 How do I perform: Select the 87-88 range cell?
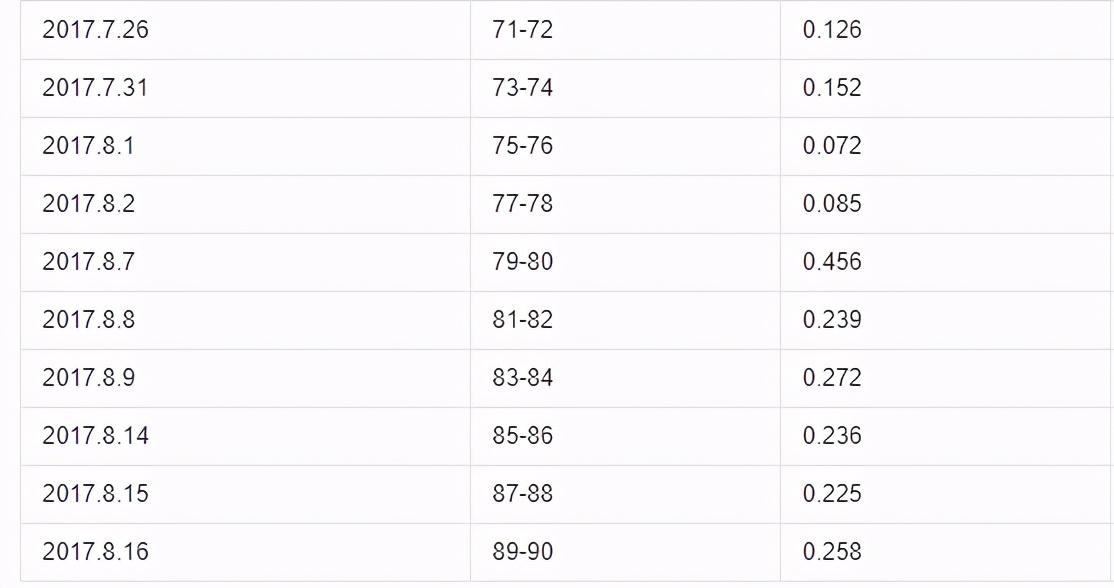coord(522,494)
